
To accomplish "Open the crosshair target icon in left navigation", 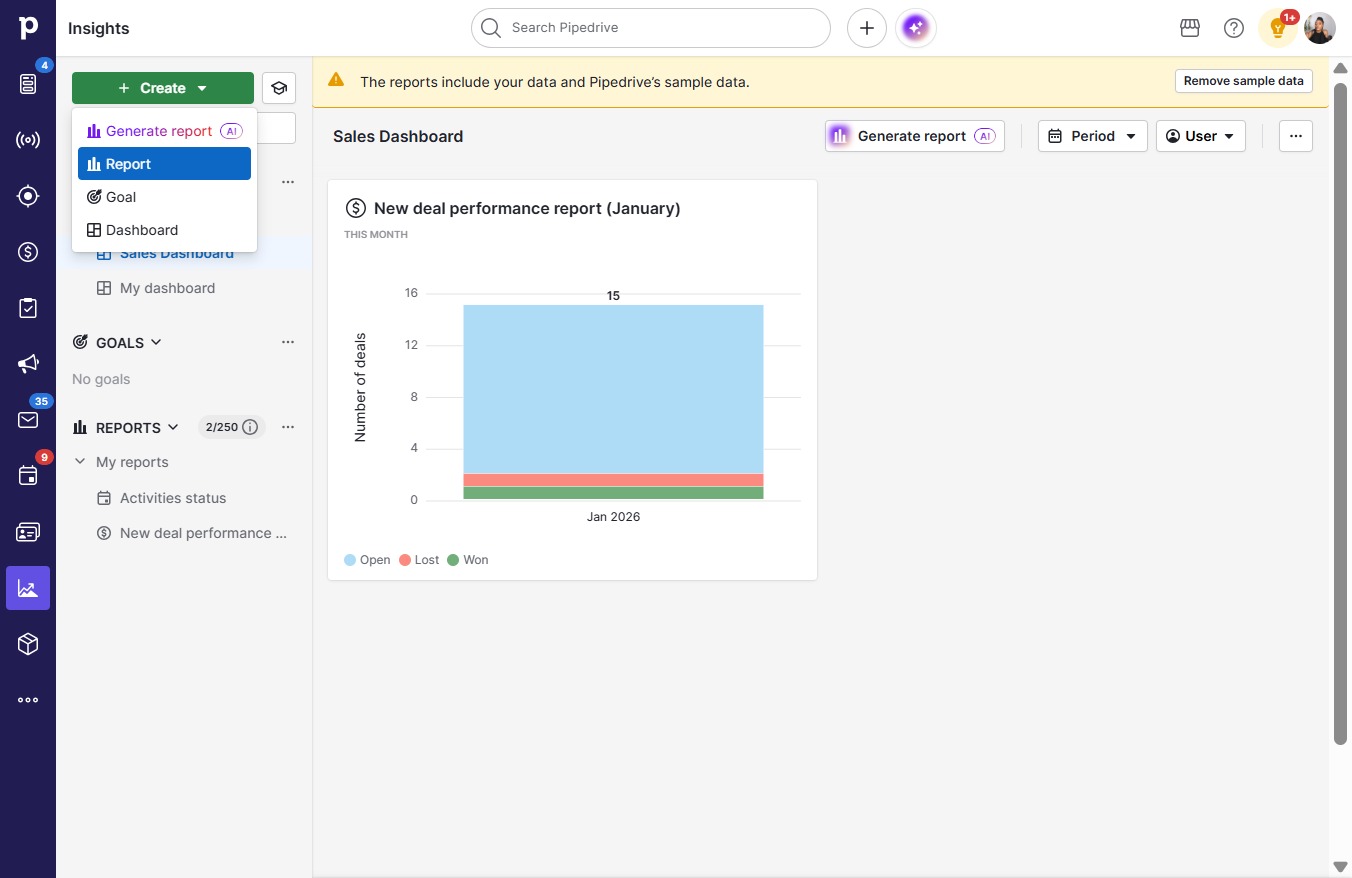I will pyautogui.click(x=28, y=196).
